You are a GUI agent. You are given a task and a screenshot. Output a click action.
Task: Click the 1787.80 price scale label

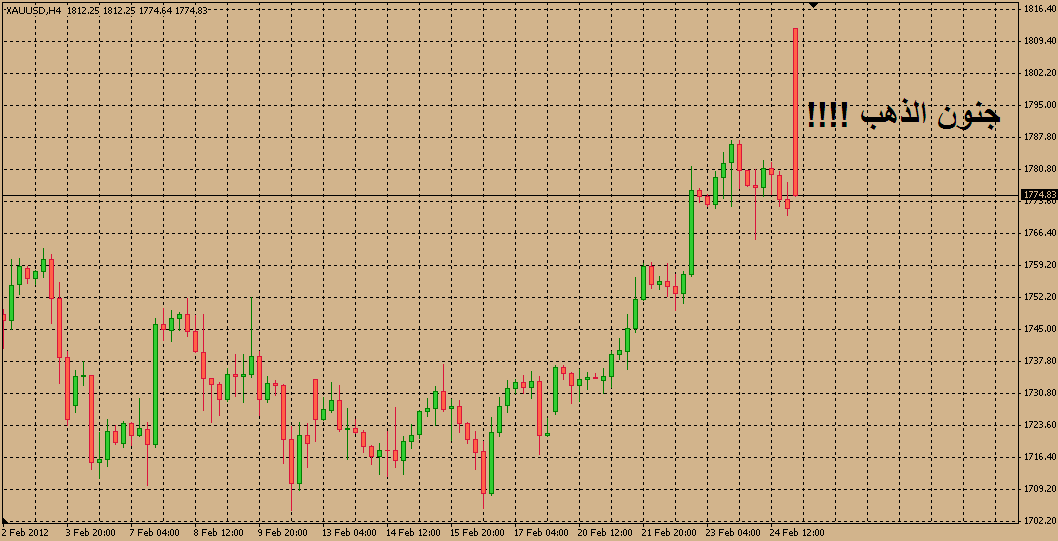tap(1040, 137)
